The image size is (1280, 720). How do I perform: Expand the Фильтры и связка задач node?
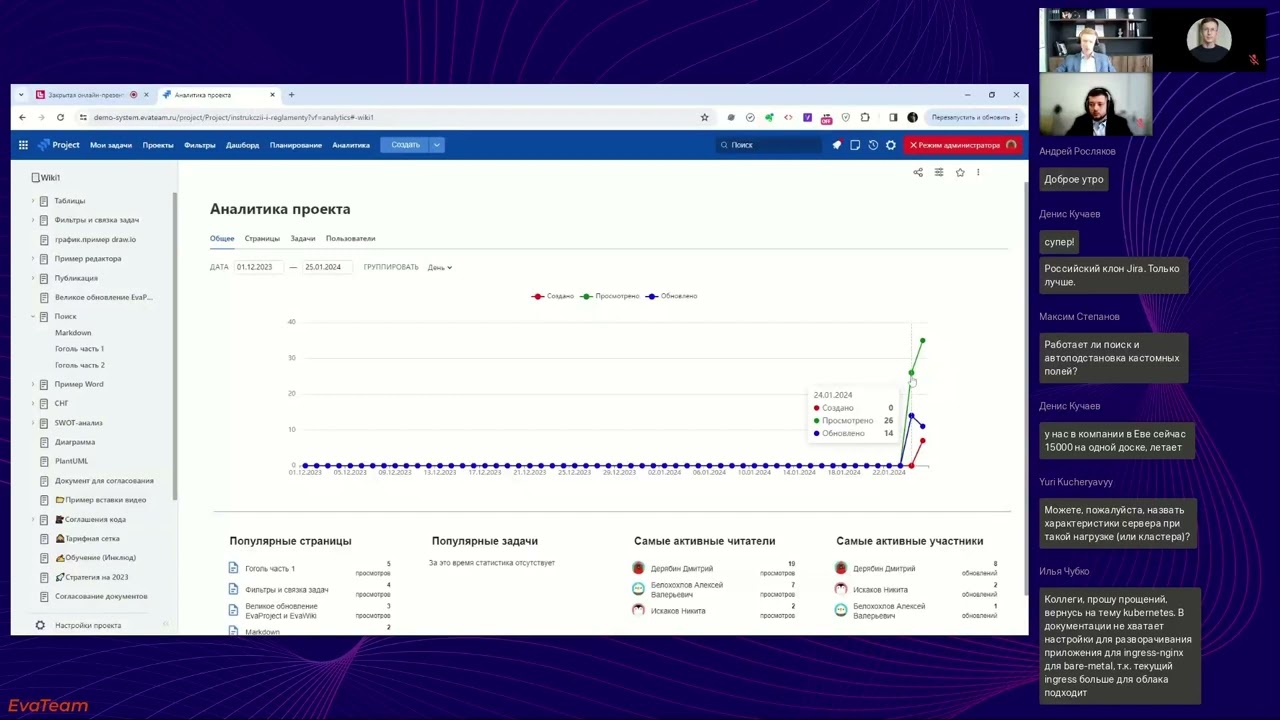point(32,220)
